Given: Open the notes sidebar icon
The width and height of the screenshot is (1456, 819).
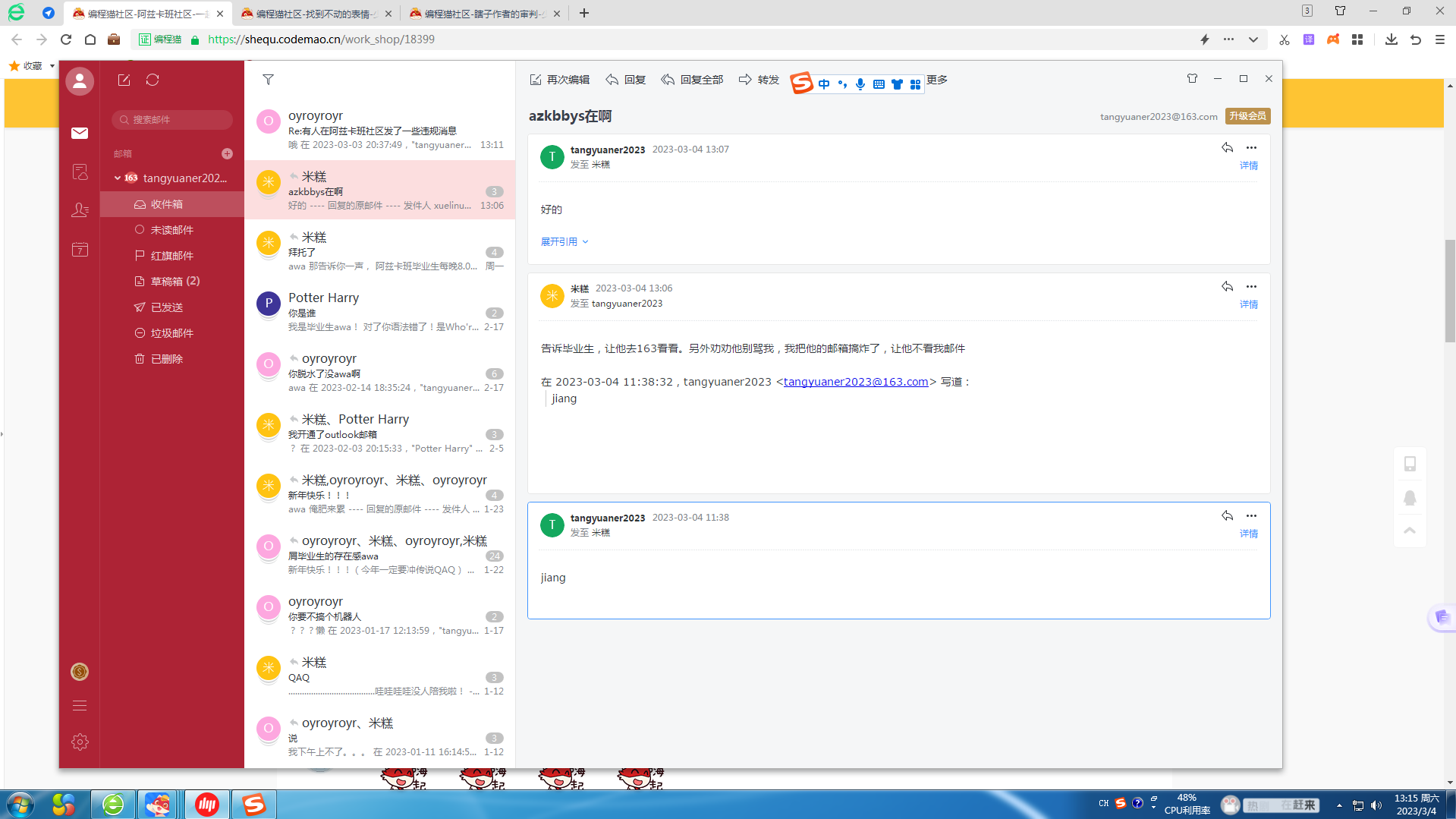Looking at the screenshot, I should pos(80,172).
